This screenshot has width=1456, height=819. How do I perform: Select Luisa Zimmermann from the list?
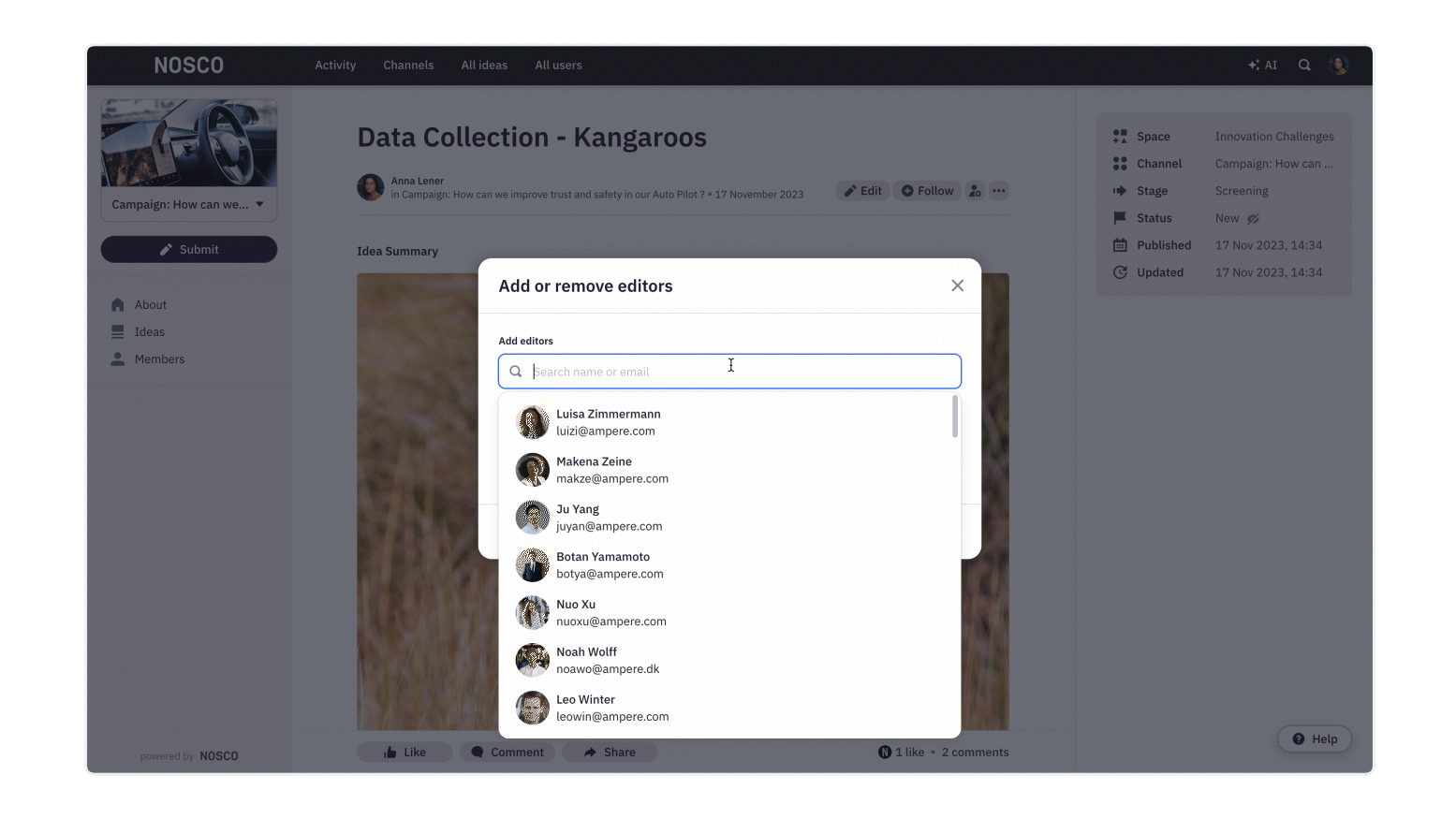click(x=729, y=422)
